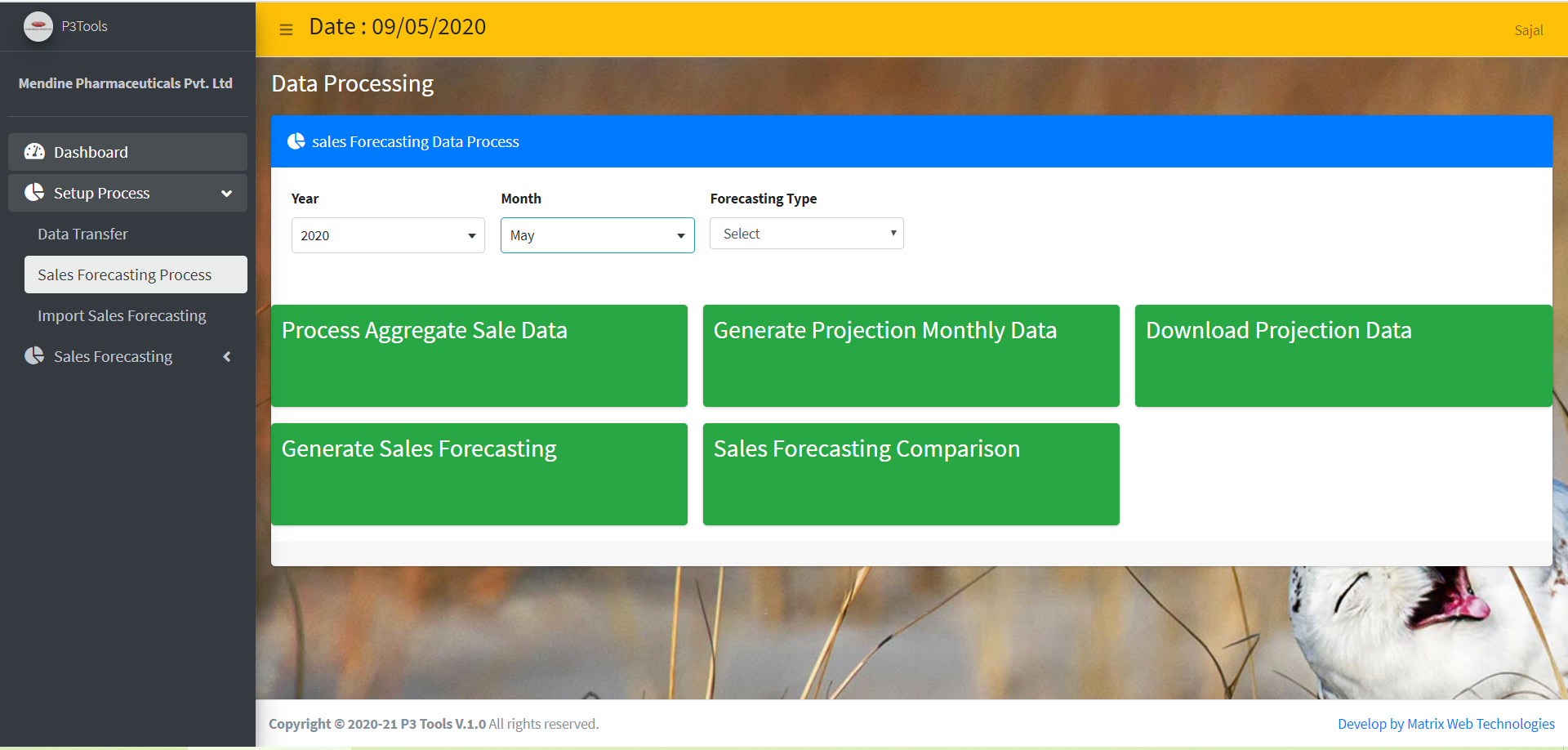Screen dimensions: 1568x750
Task: Open the Month dropdown showing May
Action: point(597,235)
